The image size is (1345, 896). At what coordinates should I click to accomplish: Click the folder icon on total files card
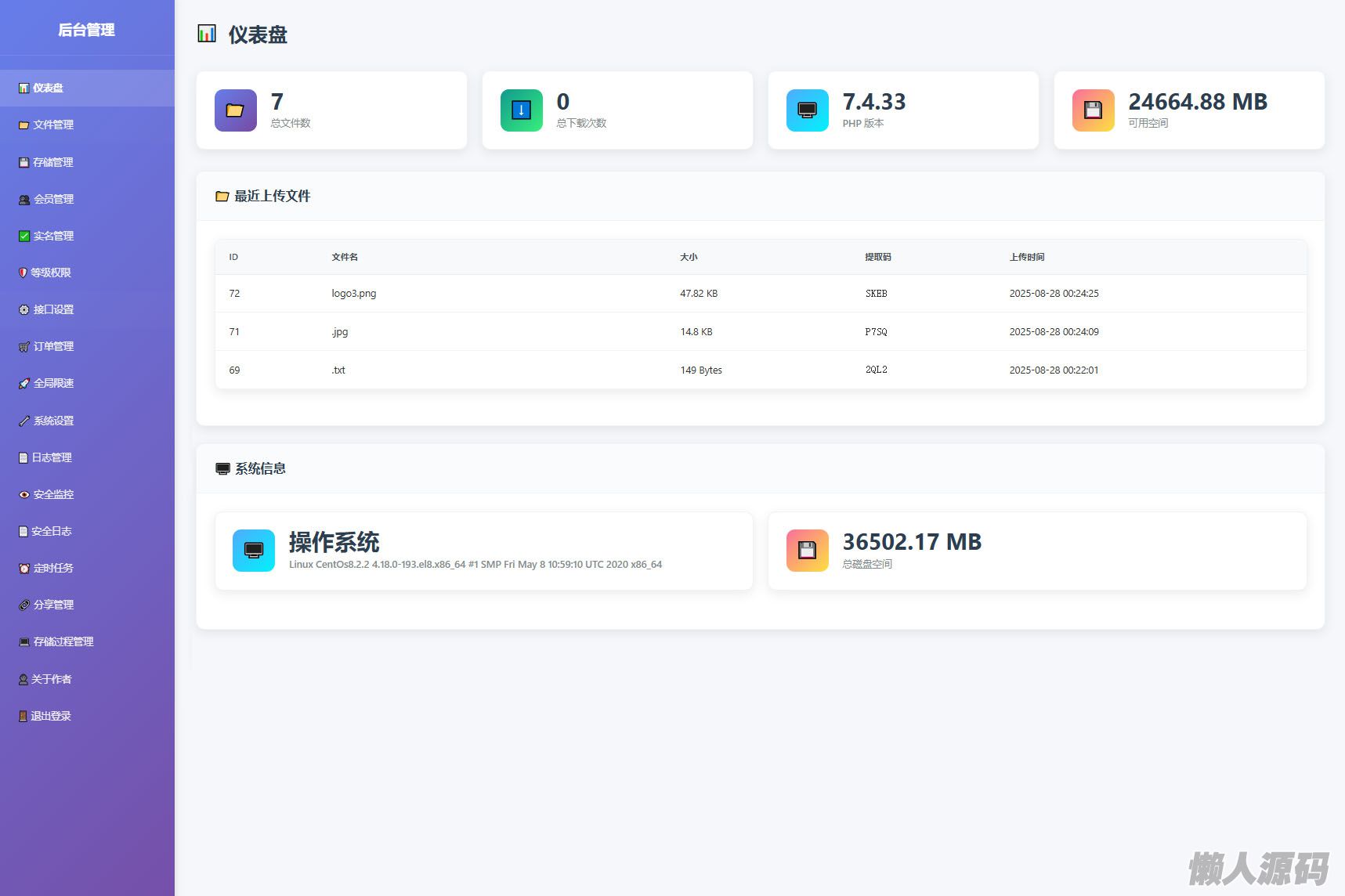click(x=235, y=110)
